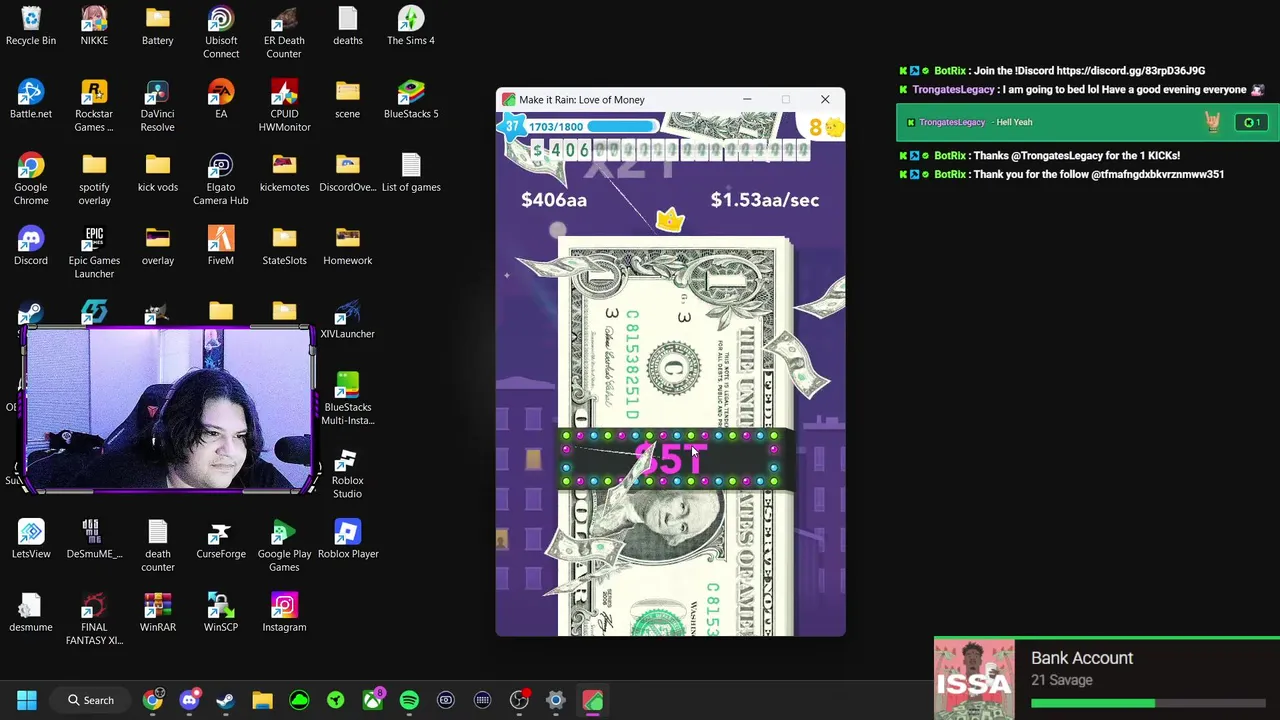Image resolution: width=1280 pixels, height=720 pixels.
Task: Launch the DeSmuME emulator shortcut
Action: point(94,539)
